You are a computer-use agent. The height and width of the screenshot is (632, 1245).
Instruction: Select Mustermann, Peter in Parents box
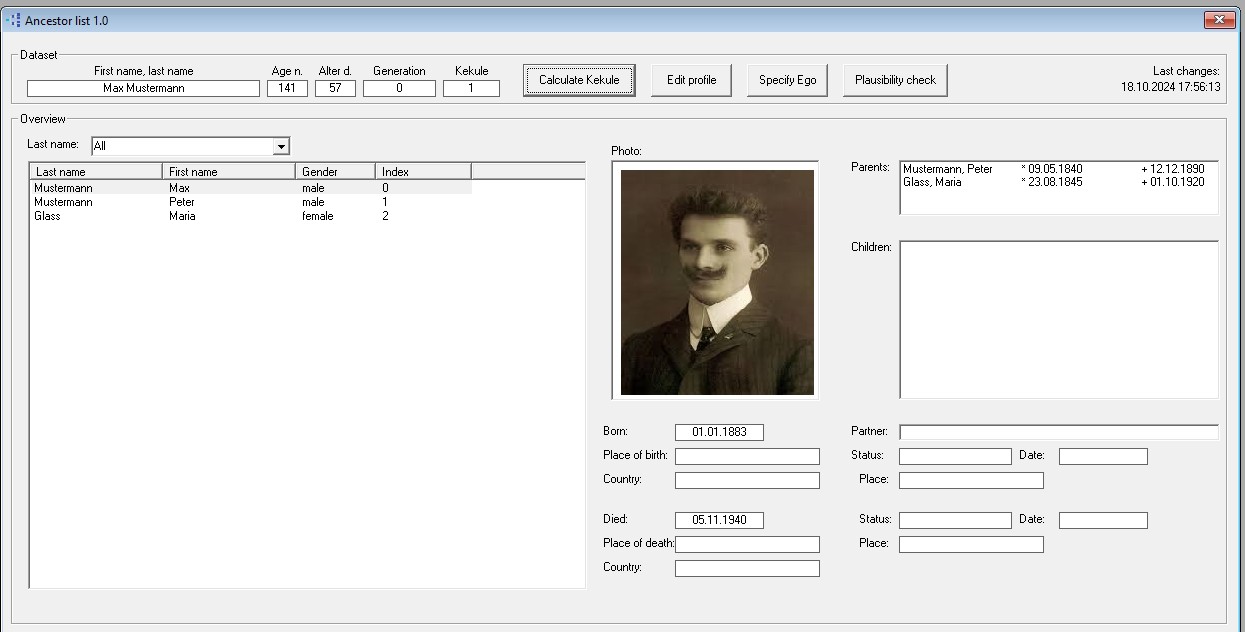[948, 169]
